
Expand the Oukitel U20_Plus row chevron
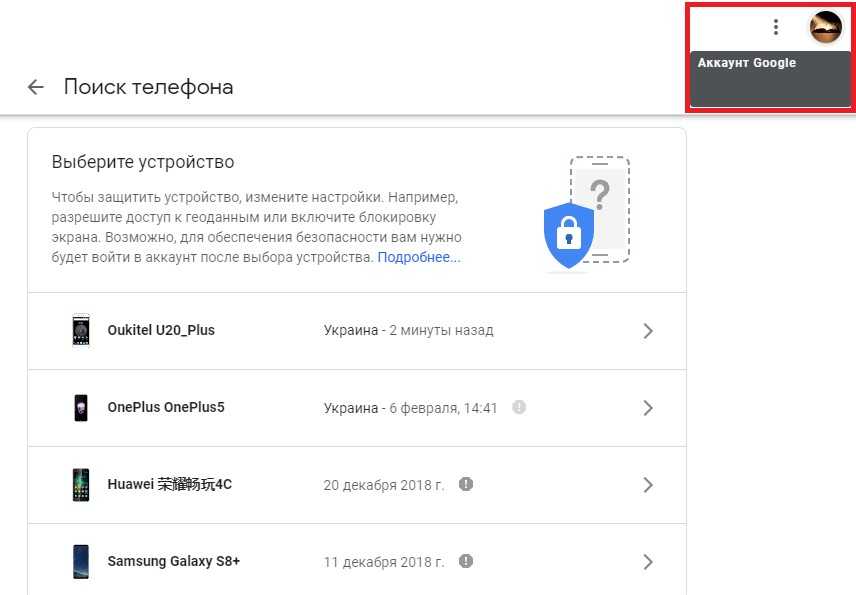(648, 331)
